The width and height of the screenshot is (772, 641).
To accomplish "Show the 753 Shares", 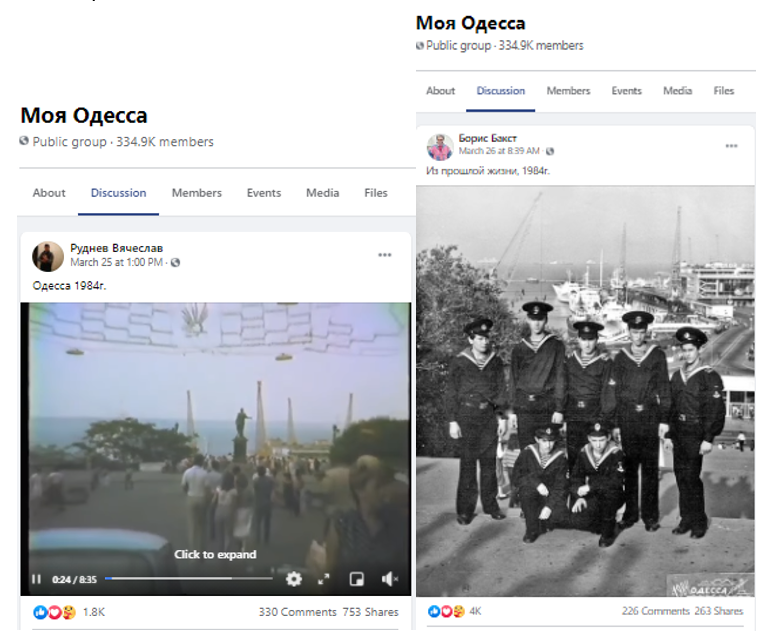I will point(371,612).
